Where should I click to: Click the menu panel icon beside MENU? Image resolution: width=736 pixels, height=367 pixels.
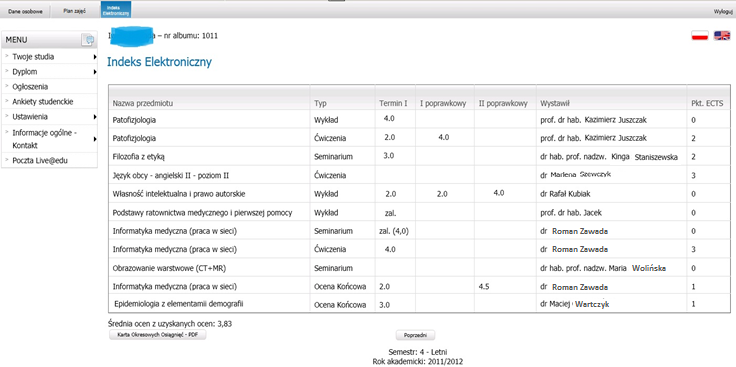(88, 40)
